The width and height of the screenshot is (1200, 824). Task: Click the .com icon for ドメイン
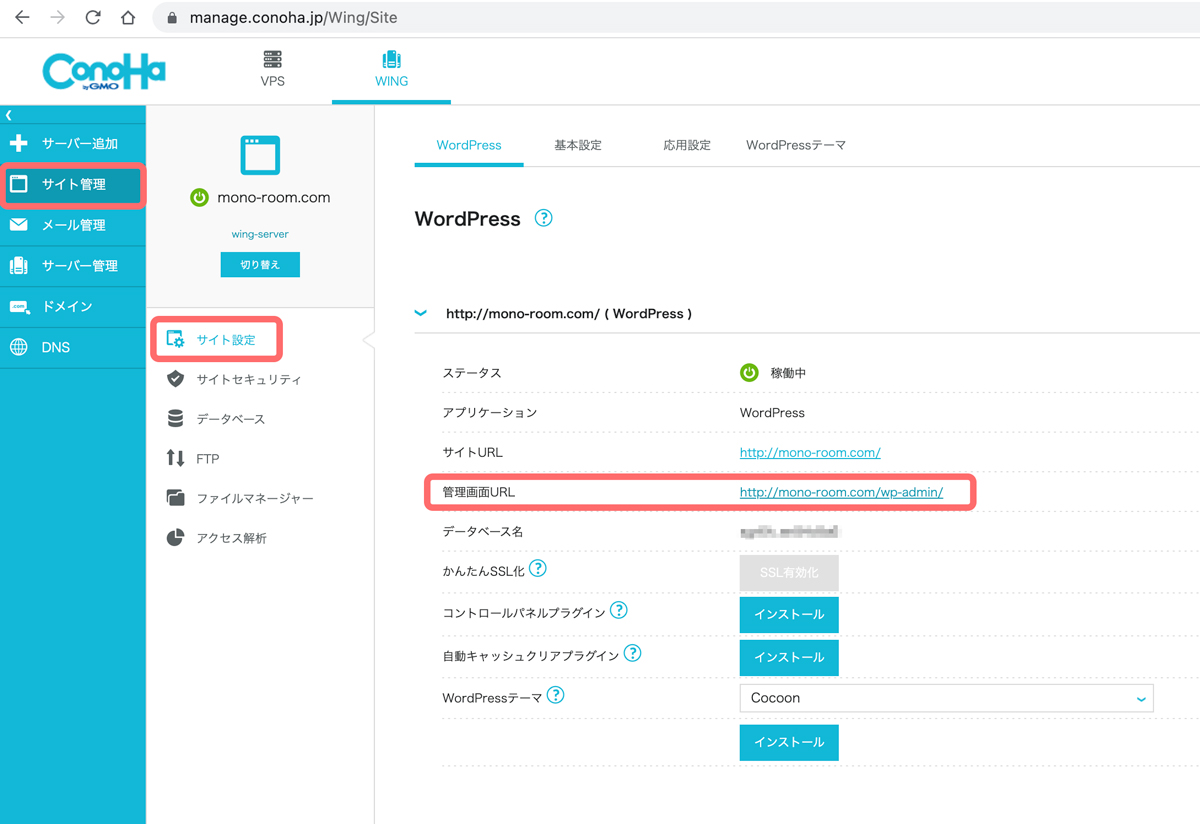click(x=19, y=307)
